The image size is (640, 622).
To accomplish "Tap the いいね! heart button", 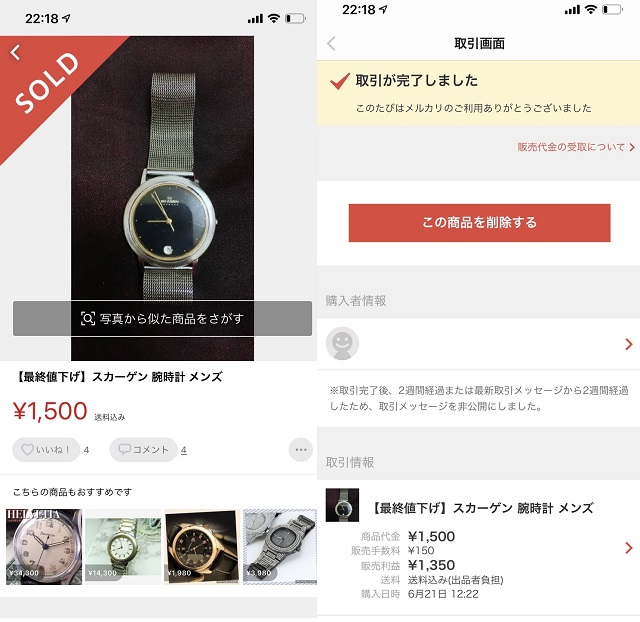I will pyautogui.click(x=46, y=450).
